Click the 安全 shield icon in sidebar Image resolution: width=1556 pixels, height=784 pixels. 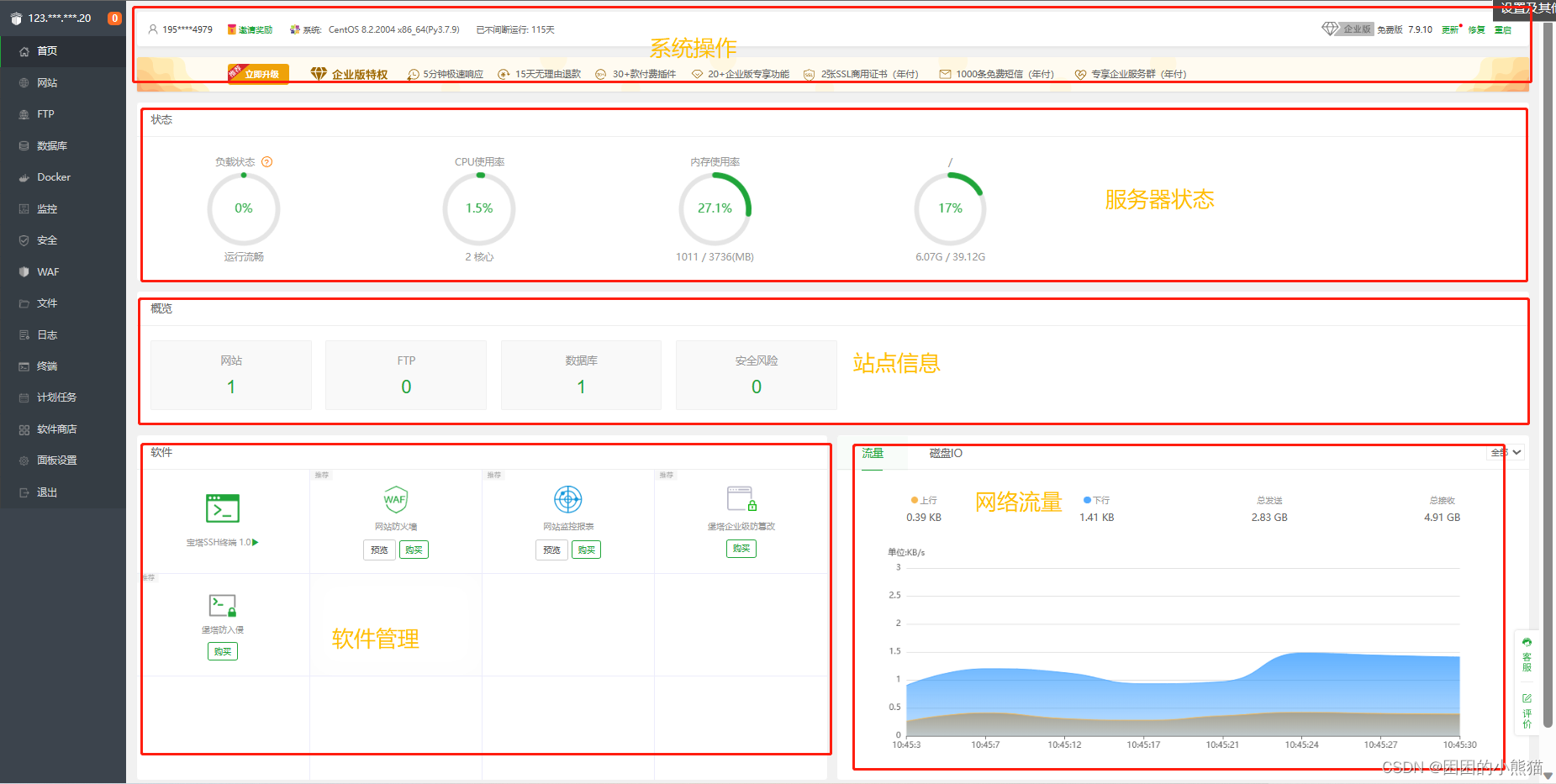[x=24, y=240]
